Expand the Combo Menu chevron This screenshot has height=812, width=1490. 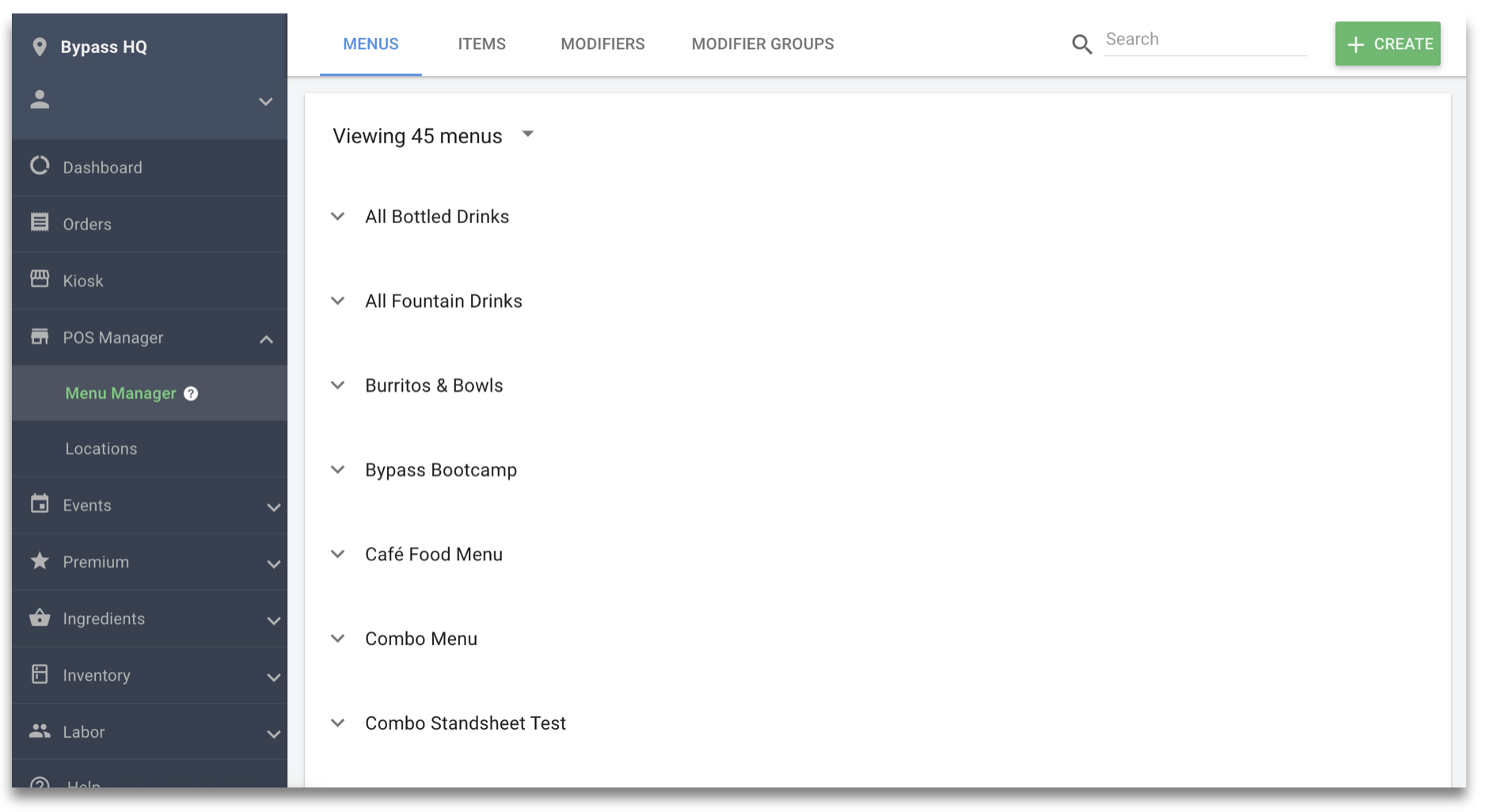(338, 639)
